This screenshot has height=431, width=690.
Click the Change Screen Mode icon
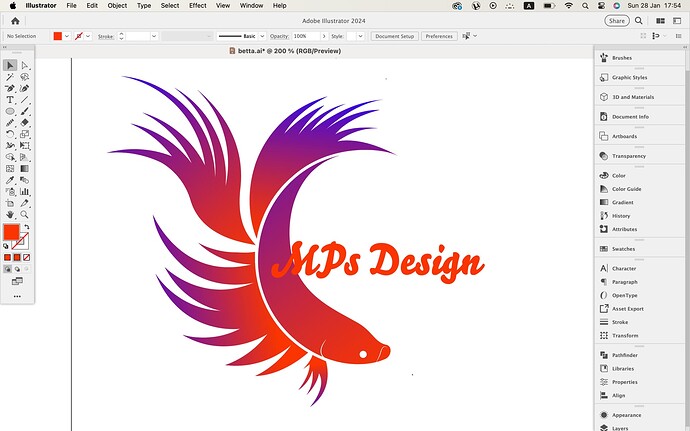(x=17, y=281)
